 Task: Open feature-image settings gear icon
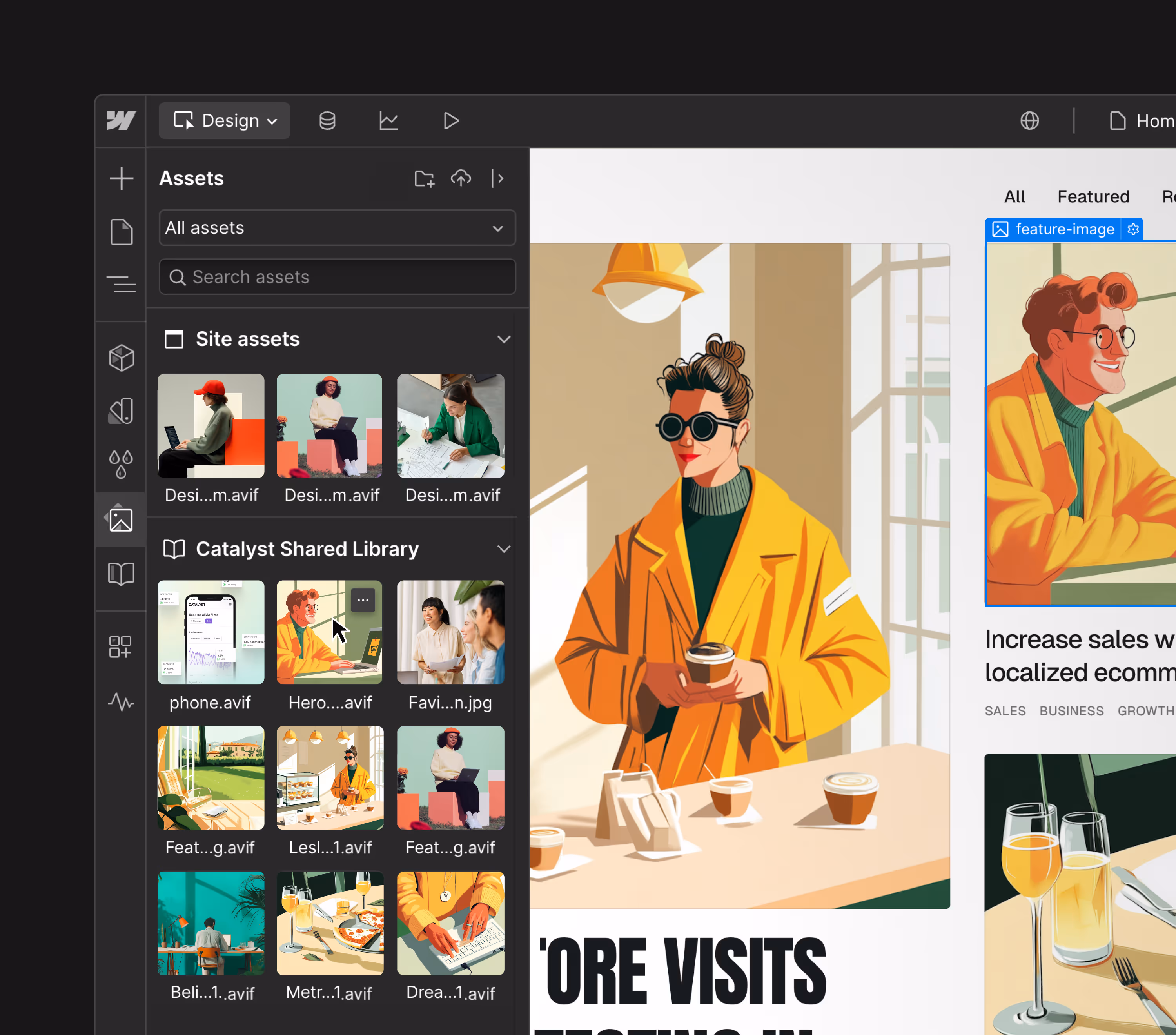(x=1133, y=229)
